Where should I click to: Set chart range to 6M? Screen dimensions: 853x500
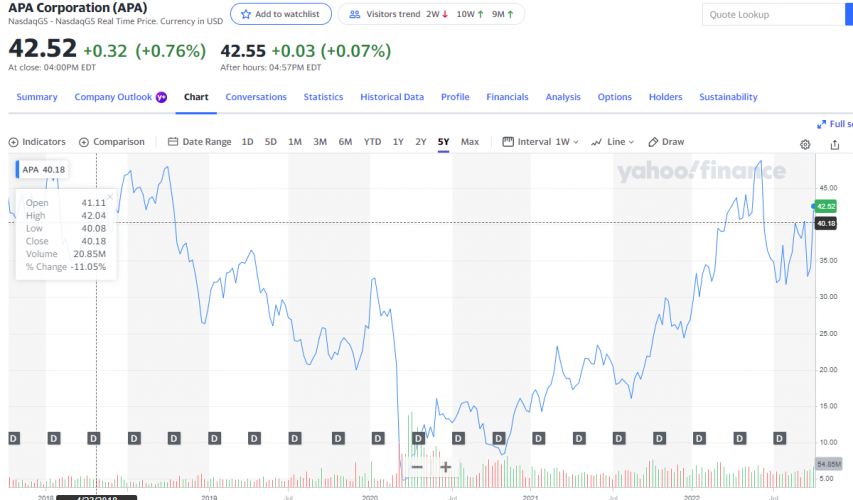coord(345,142)
